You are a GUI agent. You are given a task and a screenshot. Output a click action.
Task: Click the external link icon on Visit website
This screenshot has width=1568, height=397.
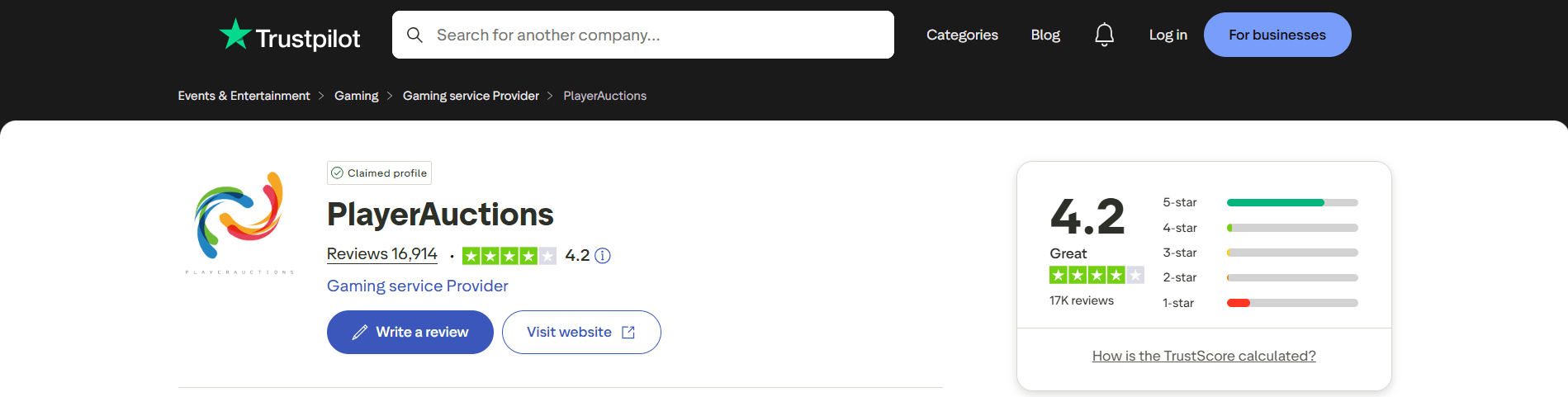point(628,333)
